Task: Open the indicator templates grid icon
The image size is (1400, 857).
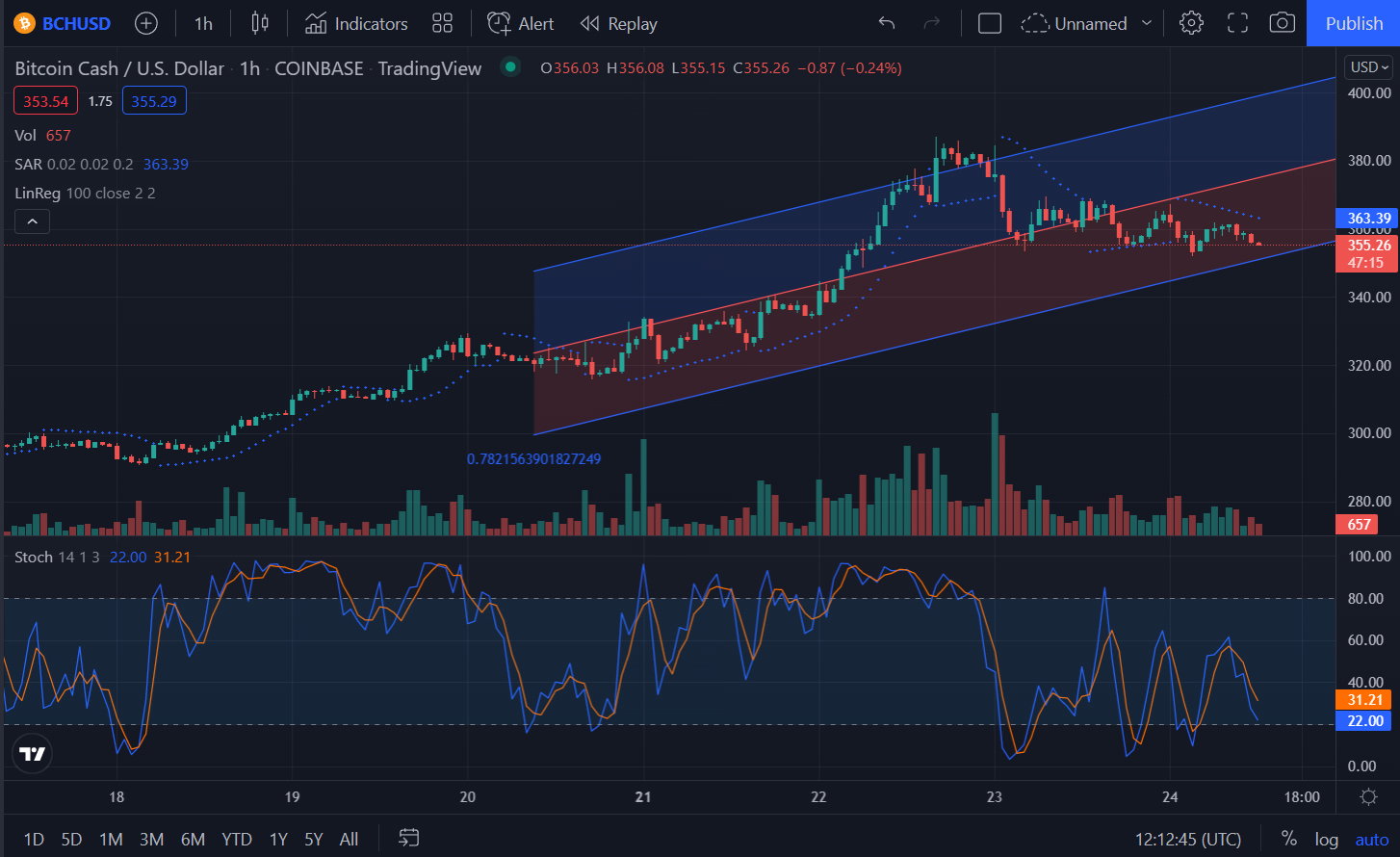Action: pos(443,23)
